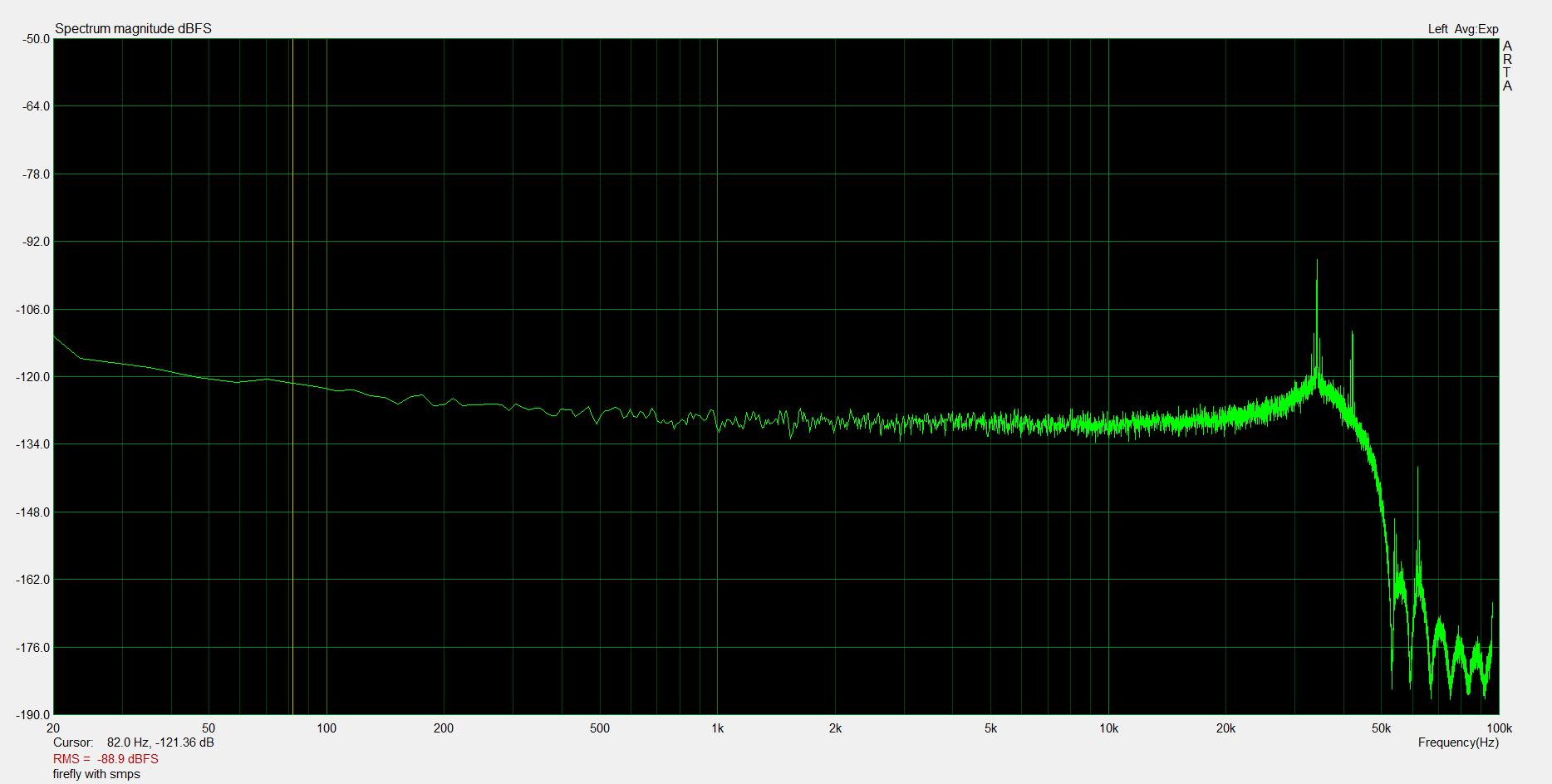The image size is (1552, 784).
Task: Click the '2k' frequency axis label
Action: point(835,728)
